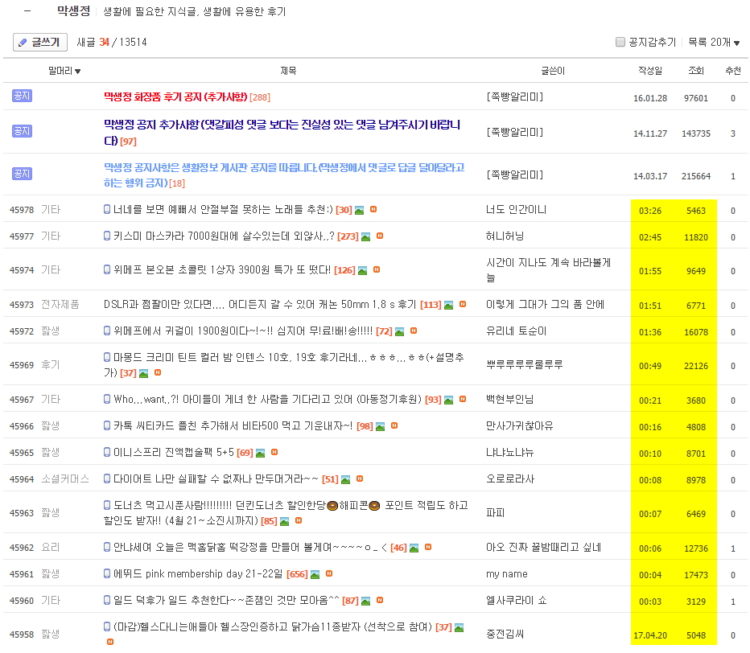750x653 pixels.
Task: Click the author 너도 인간이니
Action: [516, 209]
